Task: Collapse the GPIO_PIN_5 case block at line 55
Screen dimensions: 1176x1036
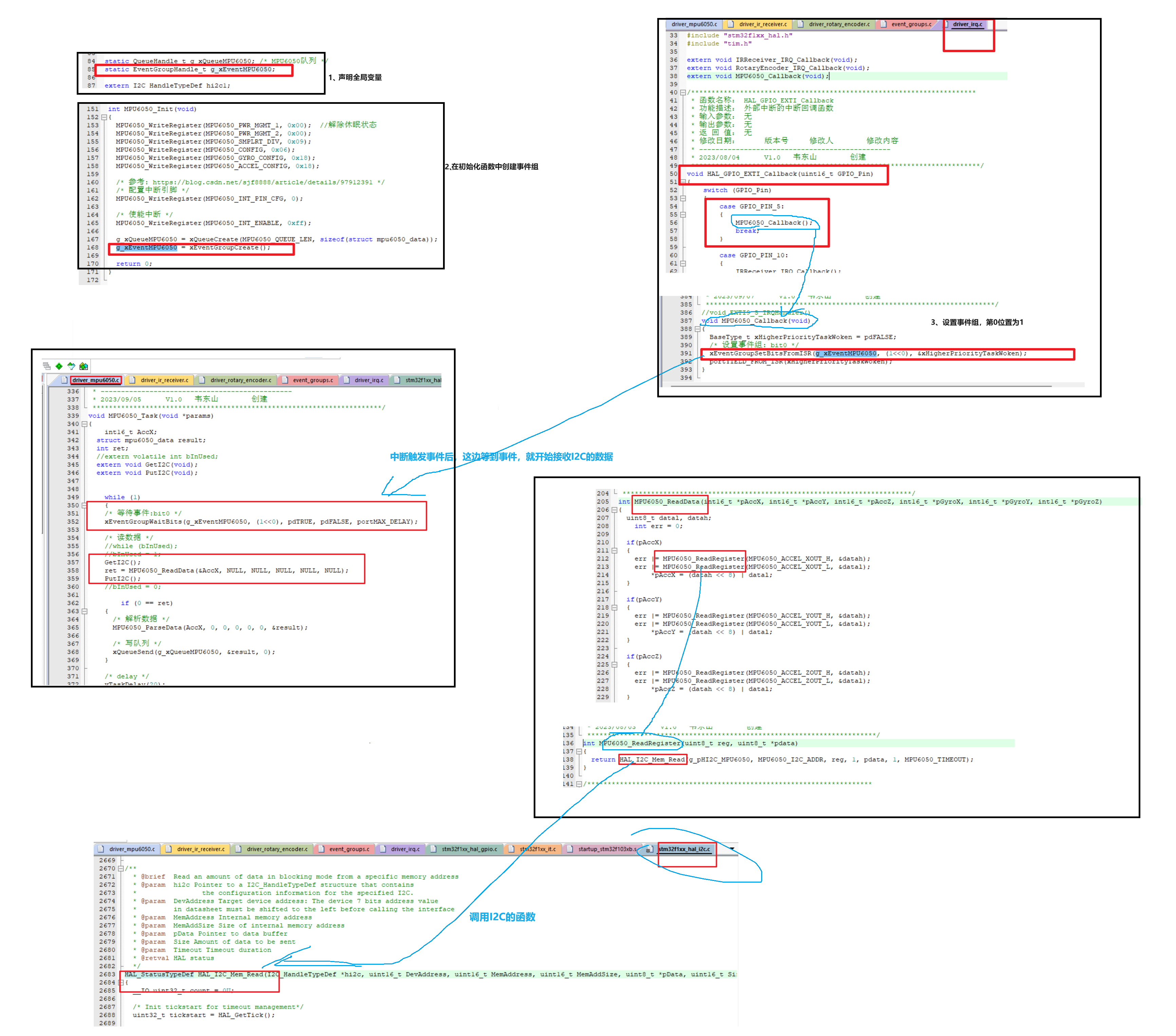Action: (683, 214)
